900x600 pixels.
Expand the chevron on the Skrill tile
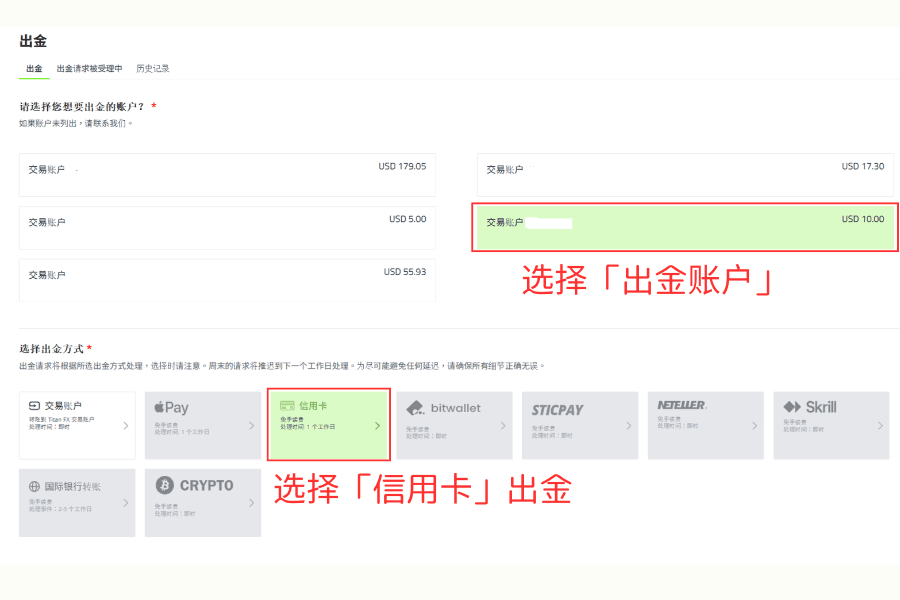(x=880, y=426)
